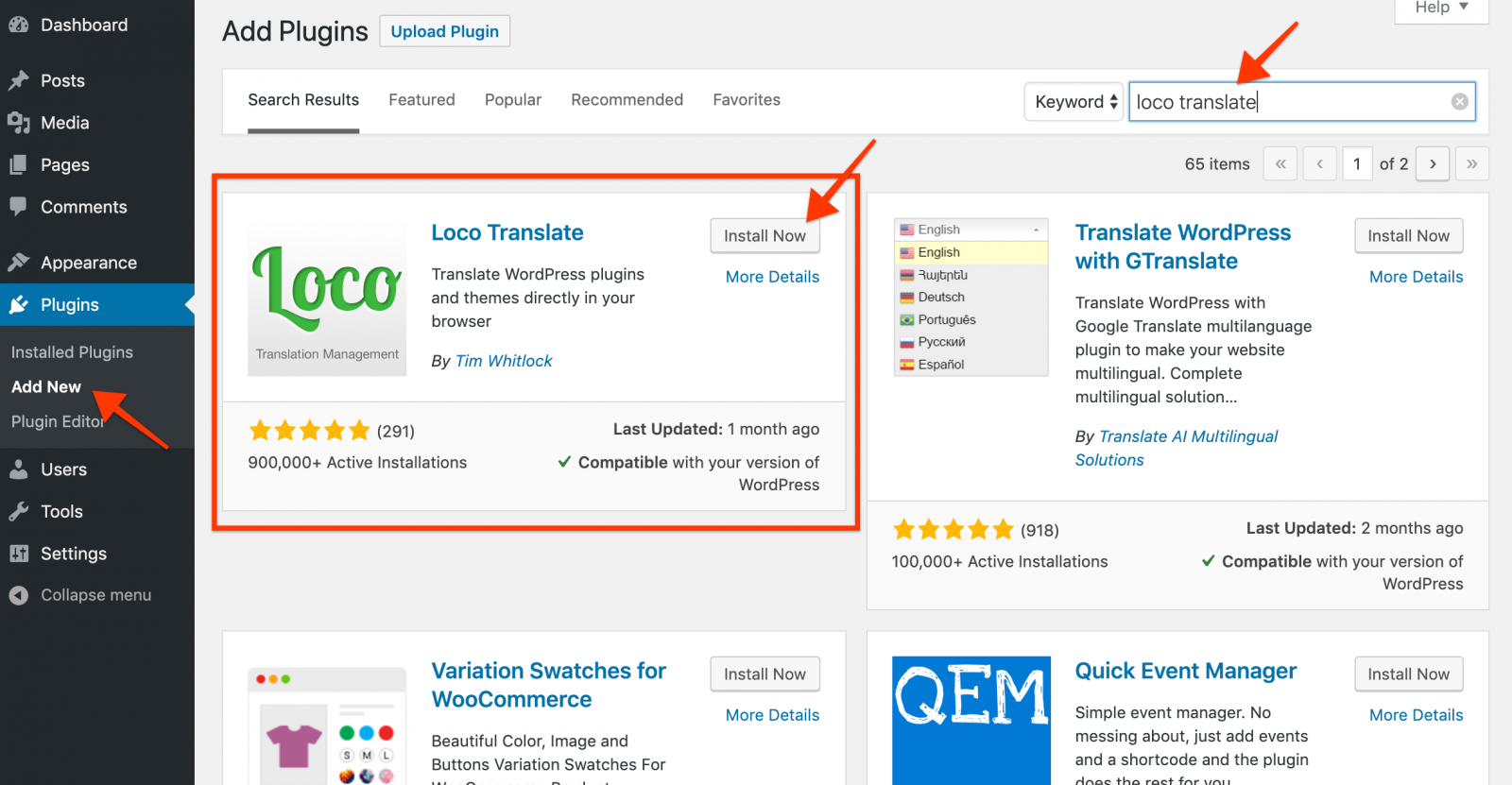Click the Comments bubble icon
Image resolution: width=1512 pixels, height=785 pixels.
(19, 207)
